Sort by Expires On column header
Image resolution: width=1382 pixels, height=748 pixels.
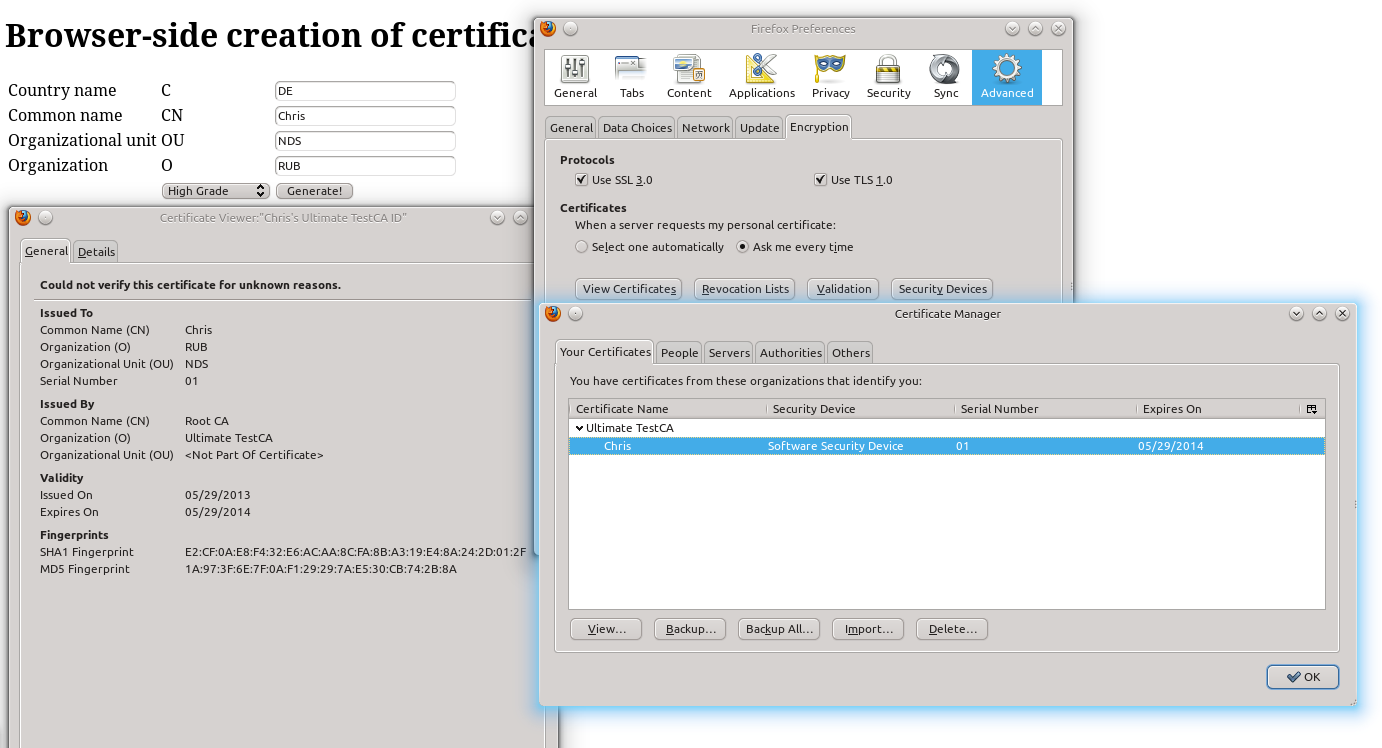coord(1220,409)
